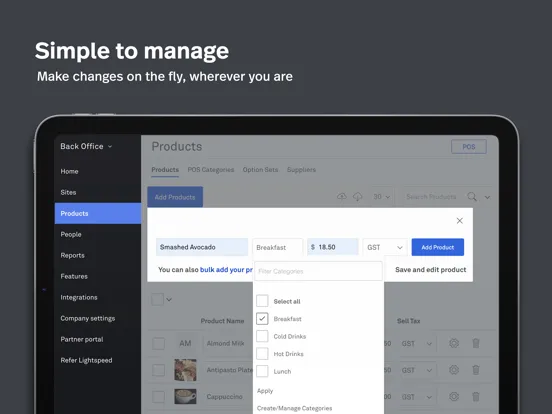This screenshot has height=414, width=552.
Task: Follow the bulk add your products link
Action: click(x=226, y=270)
